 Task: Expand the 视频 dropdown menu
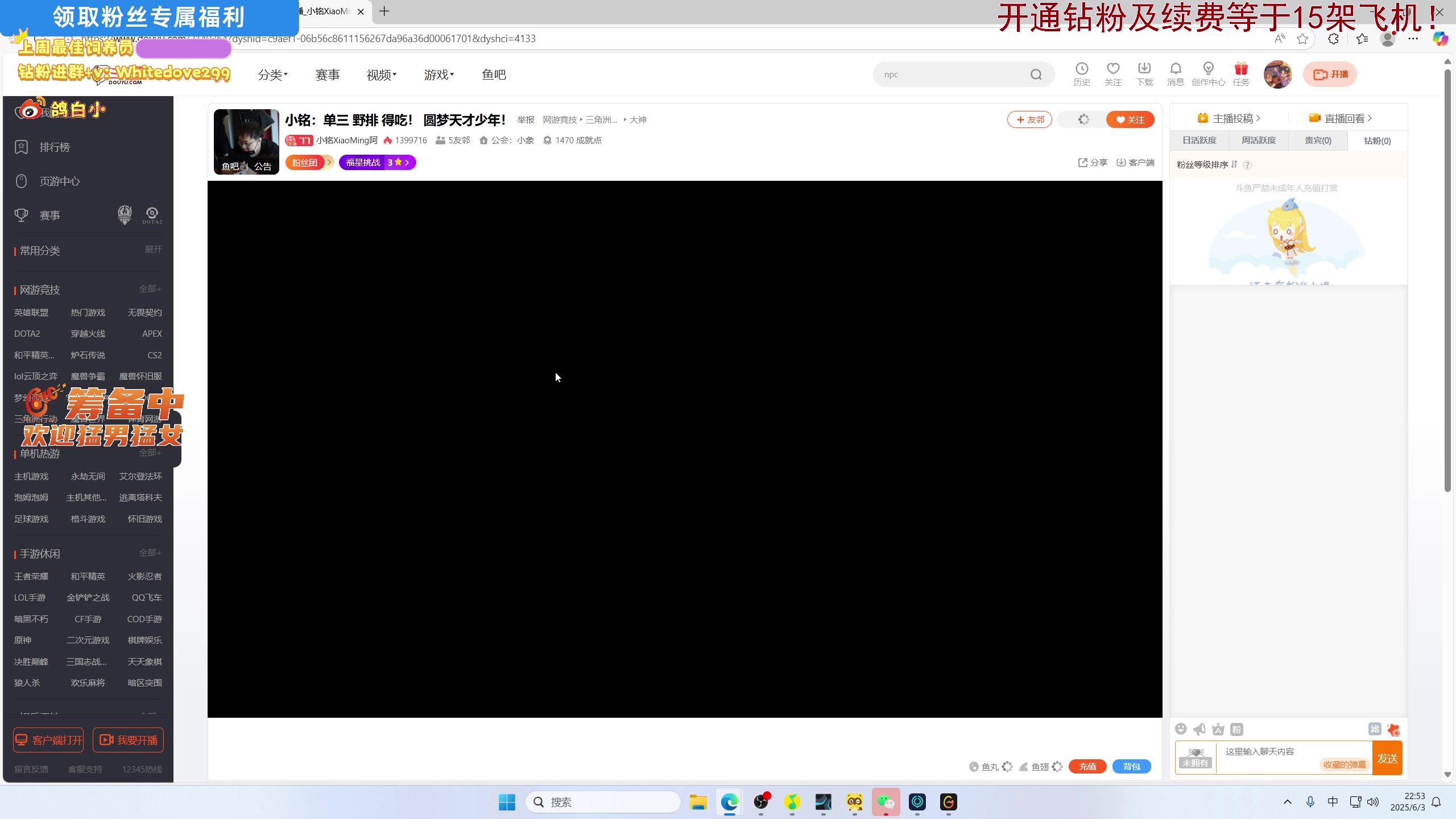coord(381,75)
